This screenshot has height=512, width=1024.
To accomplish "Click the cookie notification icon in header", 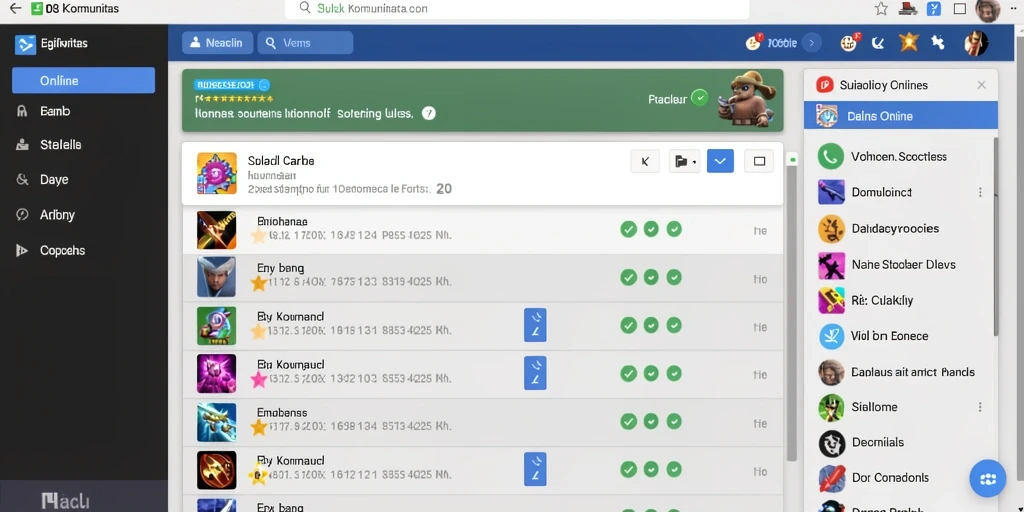I will click(x=849, y=42).
